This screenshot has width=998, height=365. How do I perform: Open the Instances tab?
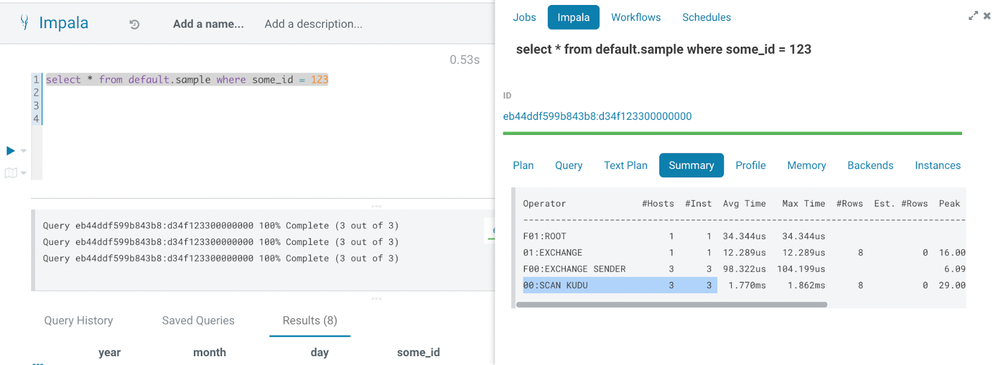click(938, 165)
